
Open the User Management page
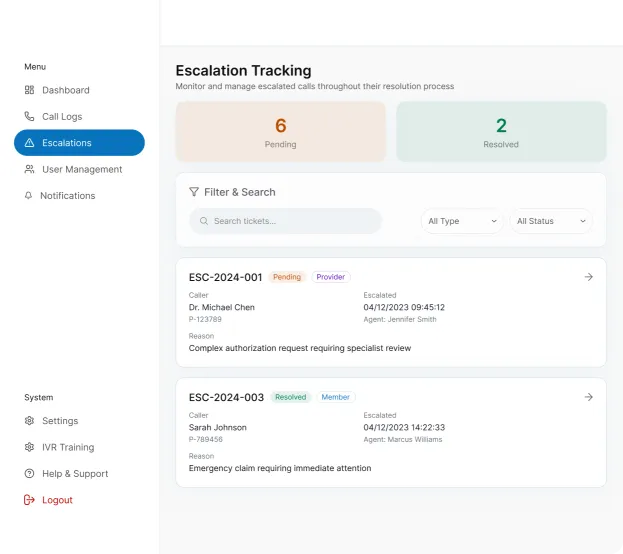[82, 170]
